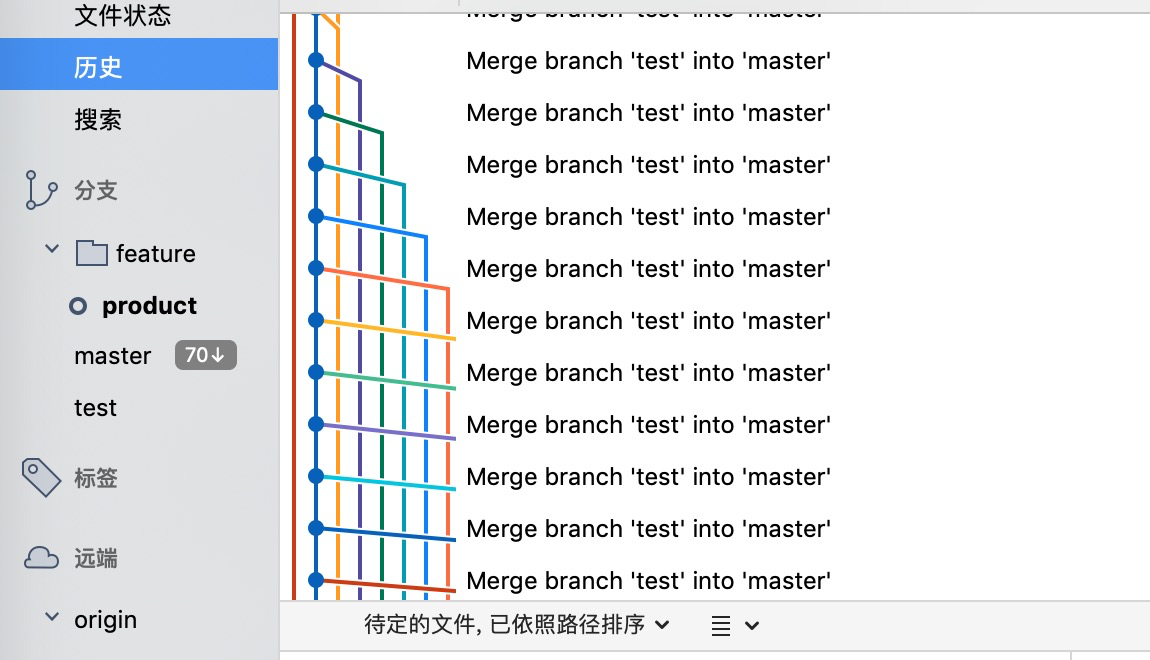
Task: Click the 70↓ behind badge on master
Action: coord(205,355)
